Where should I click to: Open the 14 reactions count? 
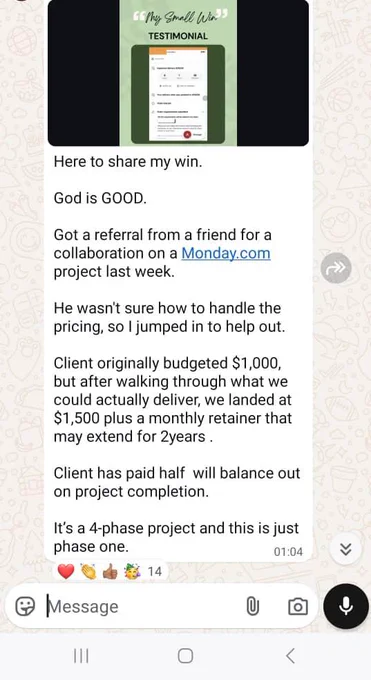[154, 572]
